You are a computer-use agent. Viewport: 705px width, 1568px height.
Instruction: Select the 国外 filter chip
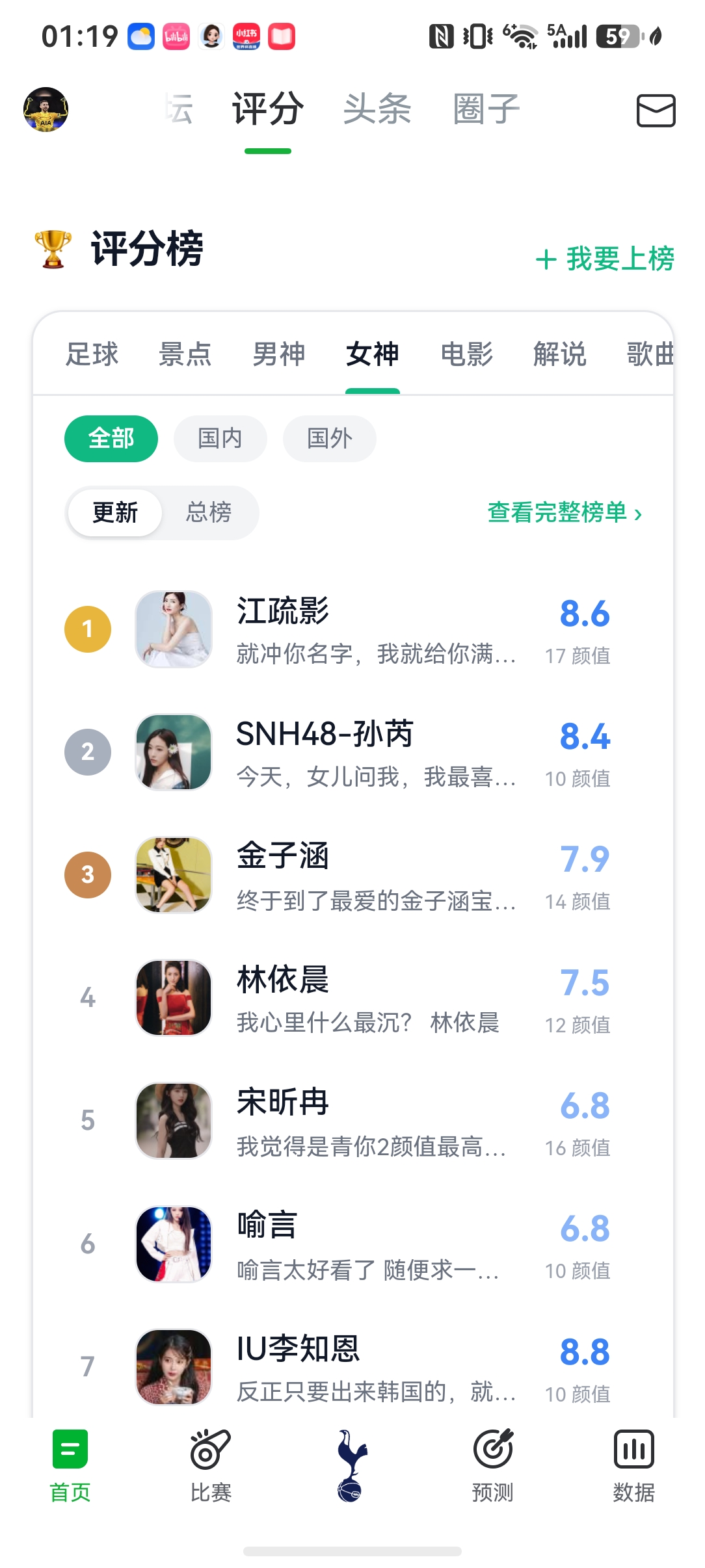[330, 439]
